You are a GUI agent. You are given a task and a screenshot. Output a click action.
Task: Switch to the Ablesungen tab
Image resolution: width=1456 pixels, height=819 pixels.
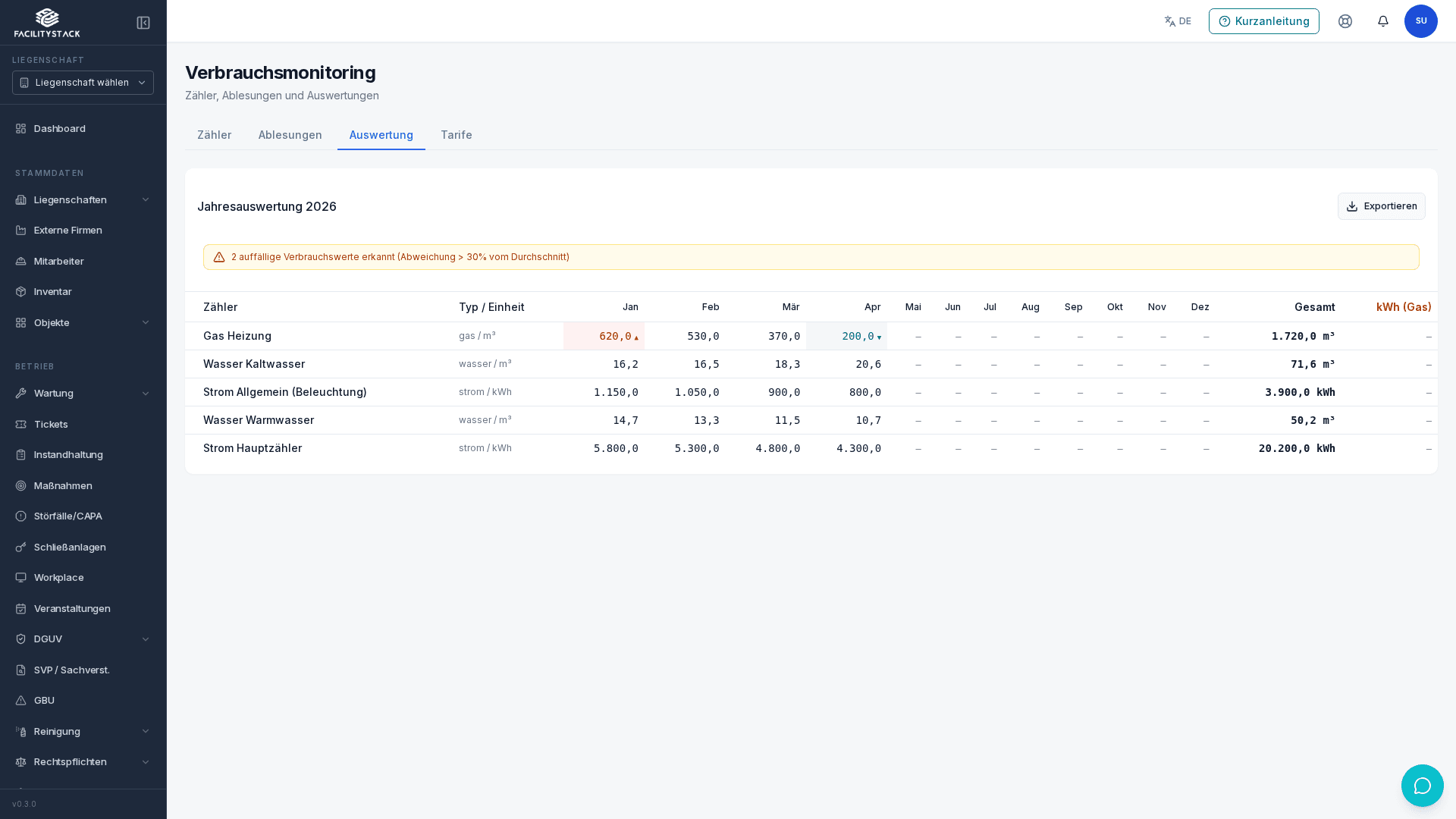(x=290, y=135)
